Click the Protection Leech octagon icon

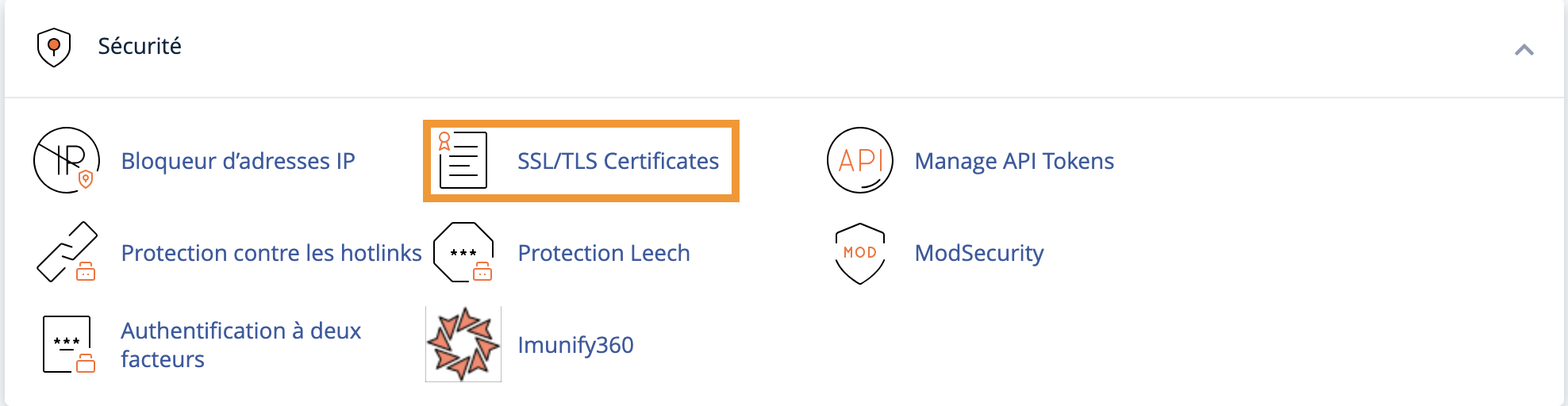463,252
